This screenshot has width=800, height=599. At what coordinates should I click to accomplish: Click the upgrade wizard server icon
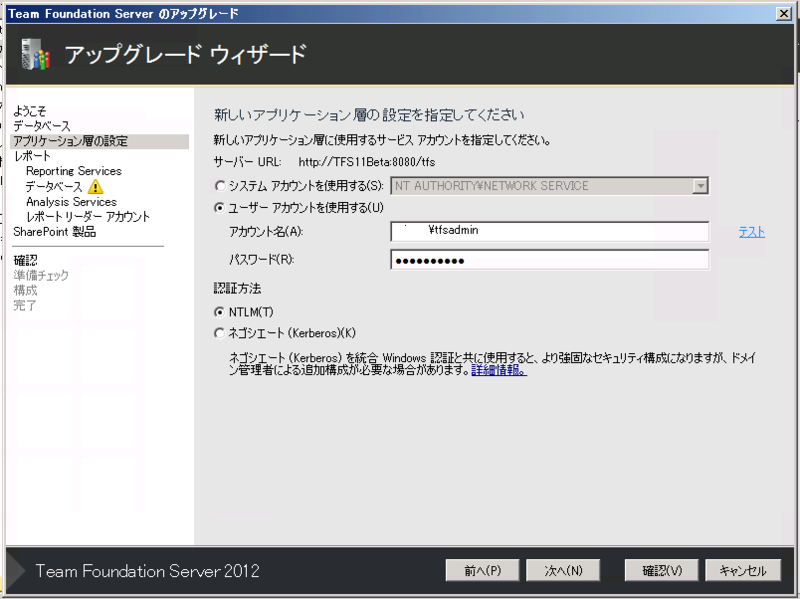click(35, 55)
